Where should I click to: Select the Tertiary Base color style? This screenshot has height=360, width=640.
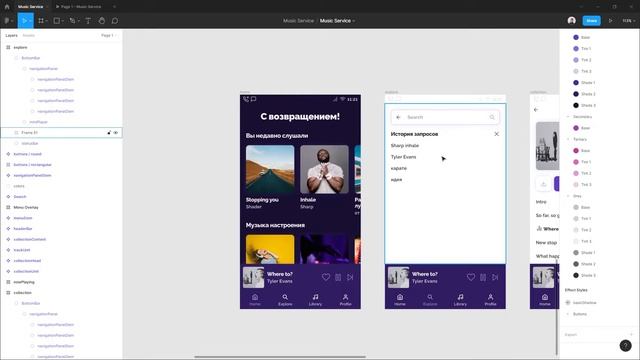coord(582,151)
